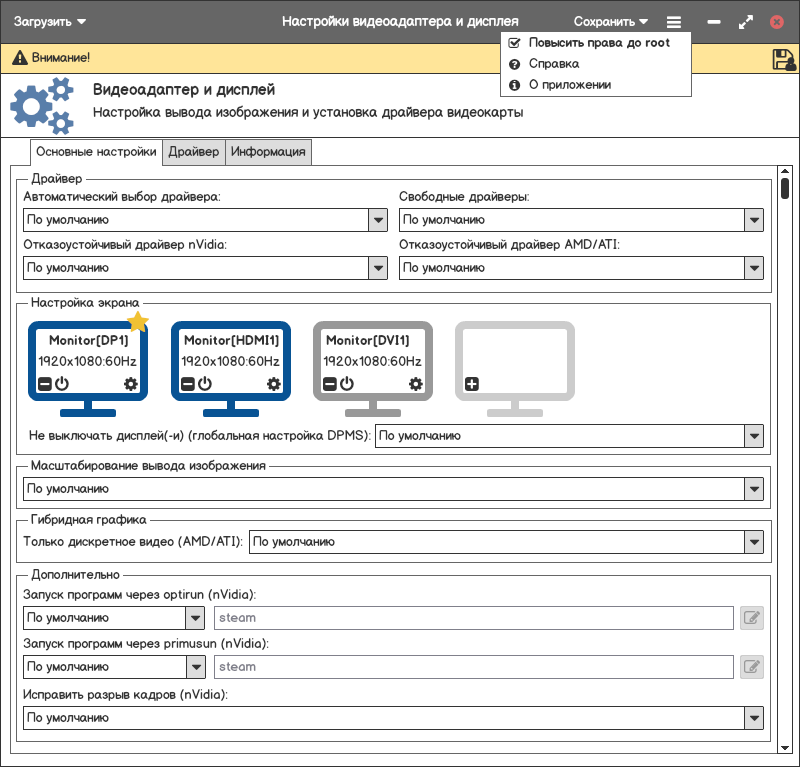Click the primusun 'steam' text field
Screen dimensions: 800x767
[x=474, y=667]
